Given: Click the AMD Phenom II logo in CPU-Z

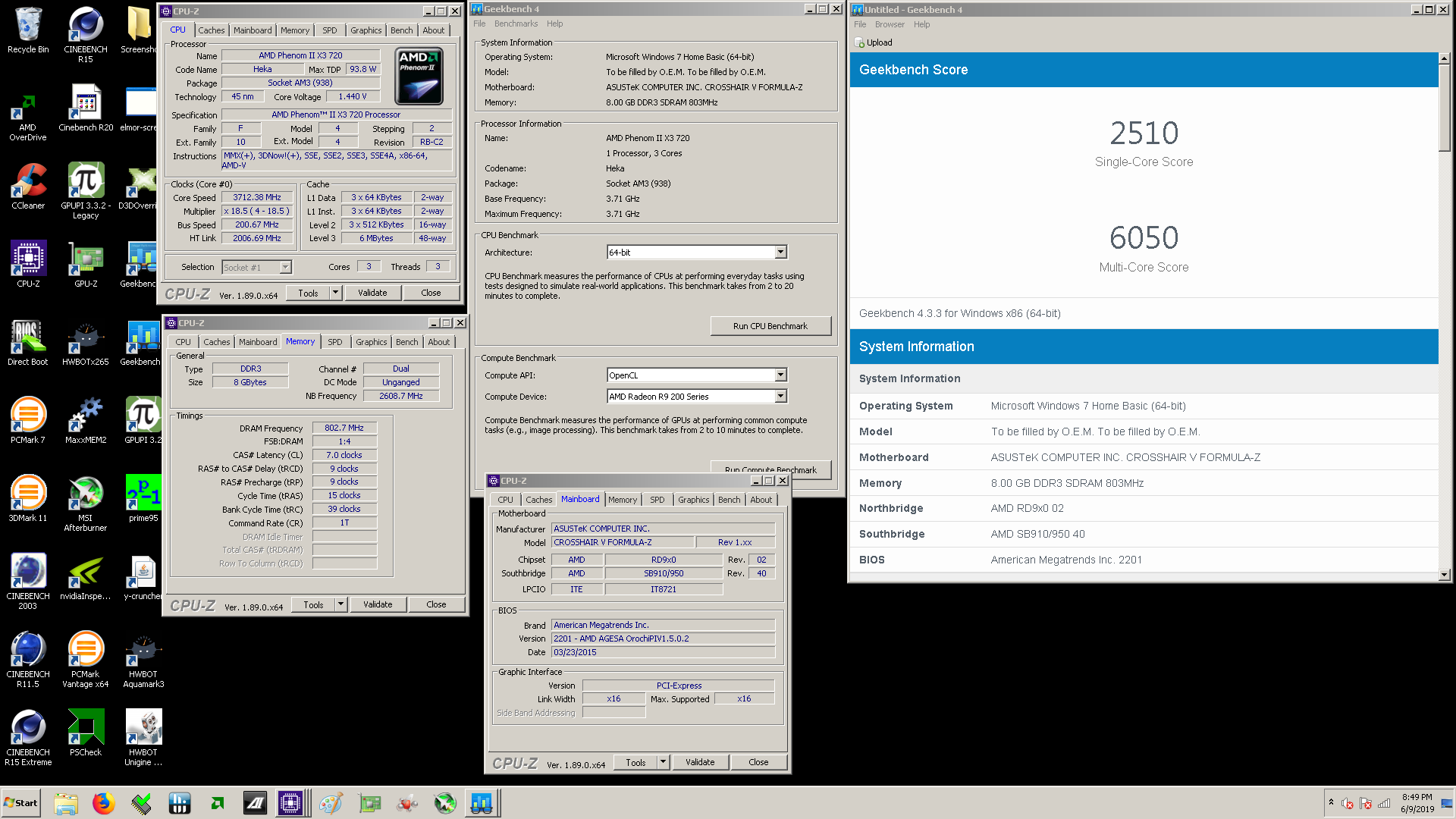Looking at the screenshot, I should [x=419, y=77].
